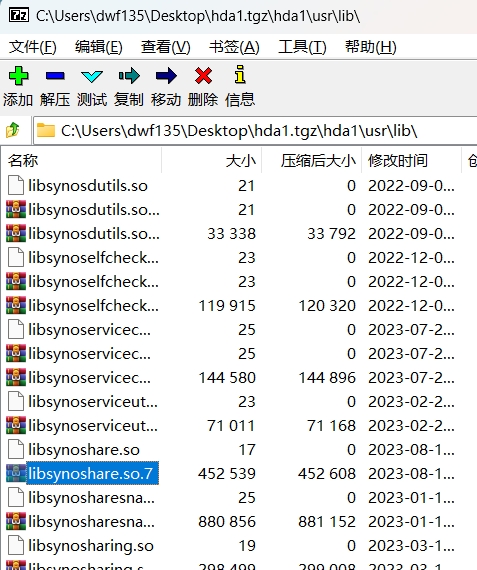477x570 pixels.
Task: Open the 书签(A) bookmarks menu
Action: click(234, 47)
